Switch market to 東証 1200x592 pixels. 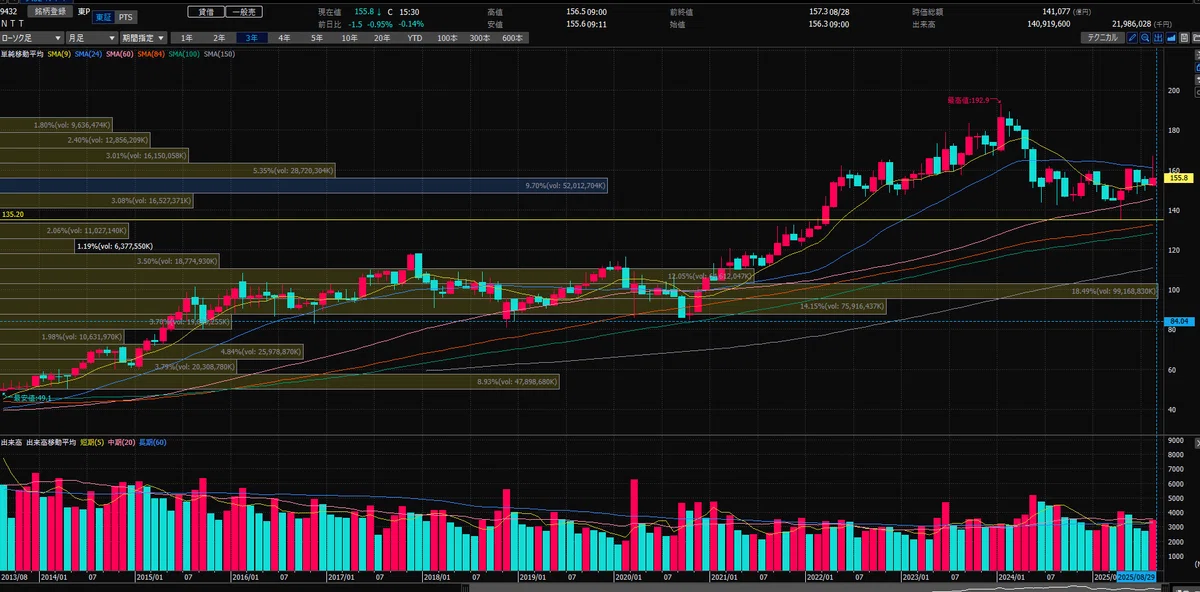point(101,18)
